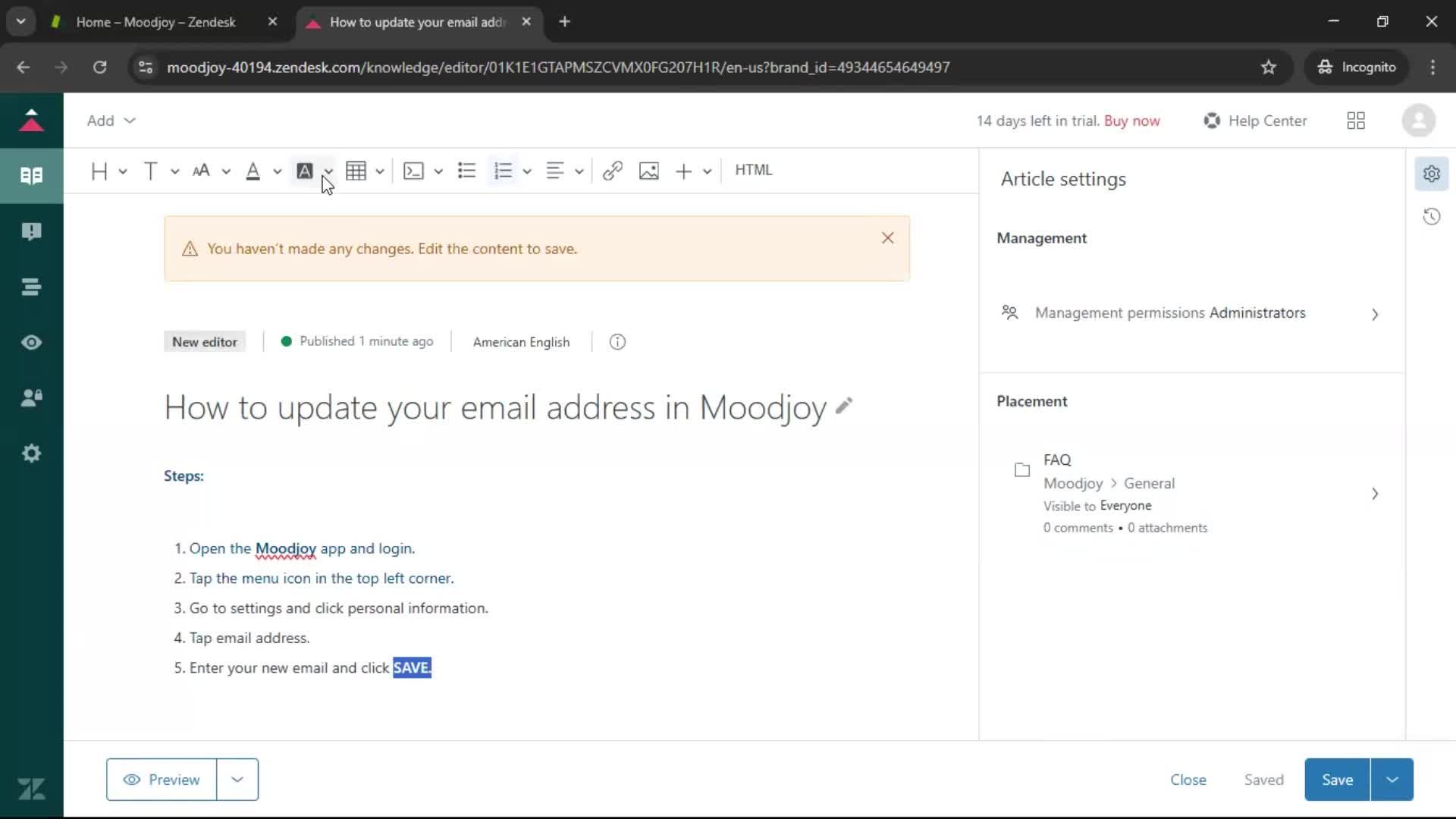Insert a code block

413,171
